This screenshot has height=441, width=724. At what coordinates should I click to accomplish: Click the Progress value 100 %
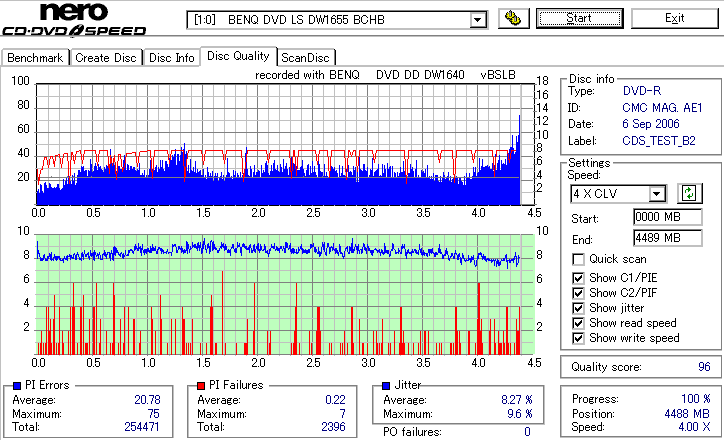click(x=696, y=399)
